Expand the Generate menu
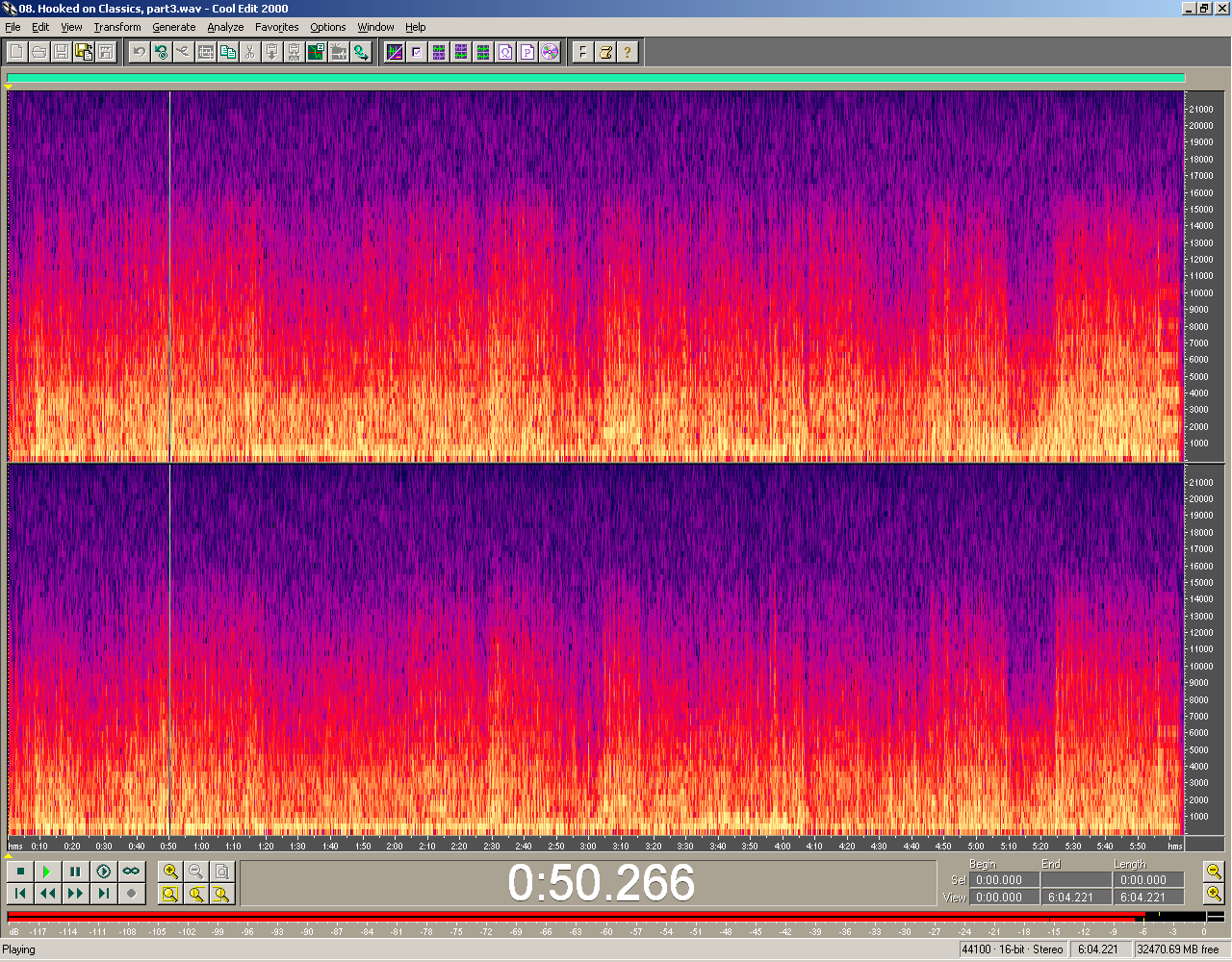The height and width of the screenshot is (962, 1232). tap(173, 27)
